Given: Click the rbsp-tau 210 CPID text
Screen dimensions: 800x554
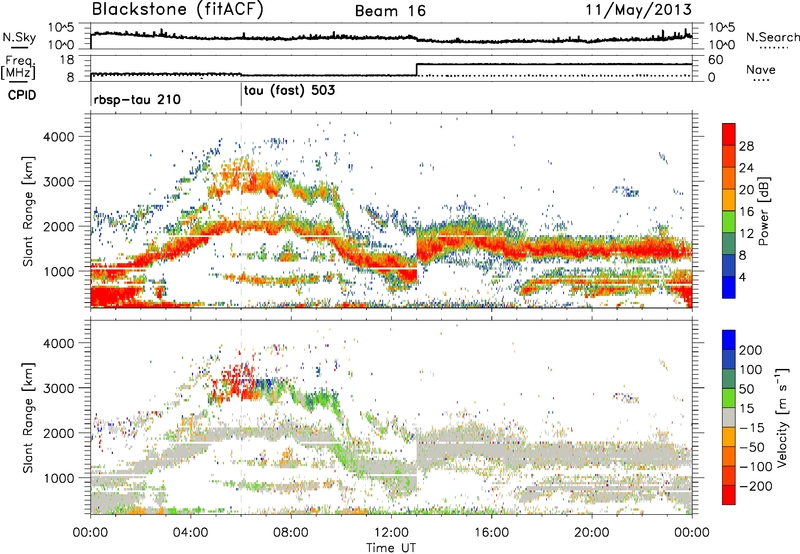Looking at the screenshot, I should (x=137, y=99).
